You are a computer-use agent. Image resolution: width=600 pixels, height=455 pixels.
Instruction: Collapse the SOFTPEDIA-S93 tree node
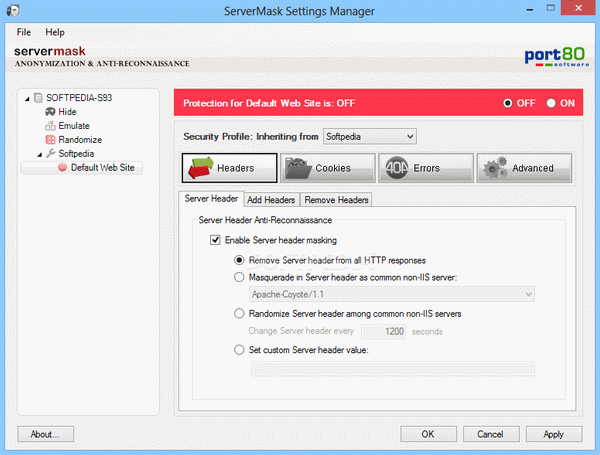[27, 99]
